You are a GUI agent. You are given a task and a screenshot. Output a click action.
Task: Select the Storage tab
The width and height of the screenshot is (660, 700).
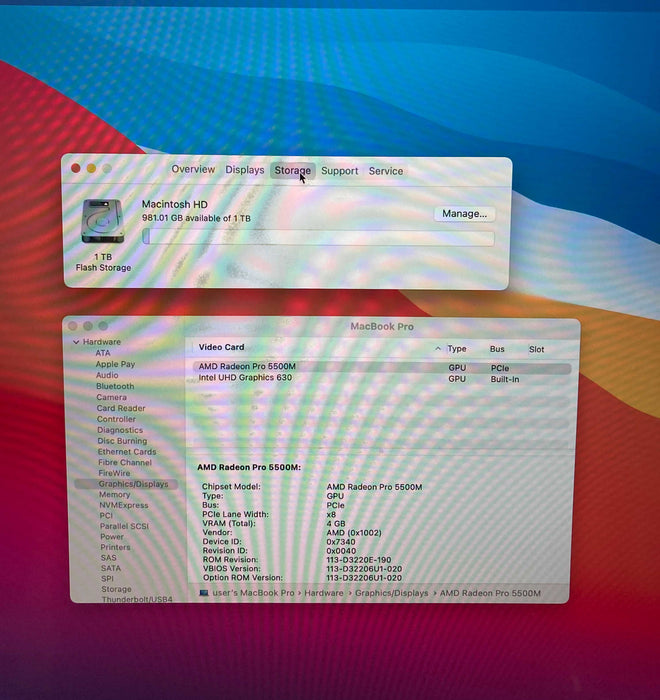[x=292, y=170]
